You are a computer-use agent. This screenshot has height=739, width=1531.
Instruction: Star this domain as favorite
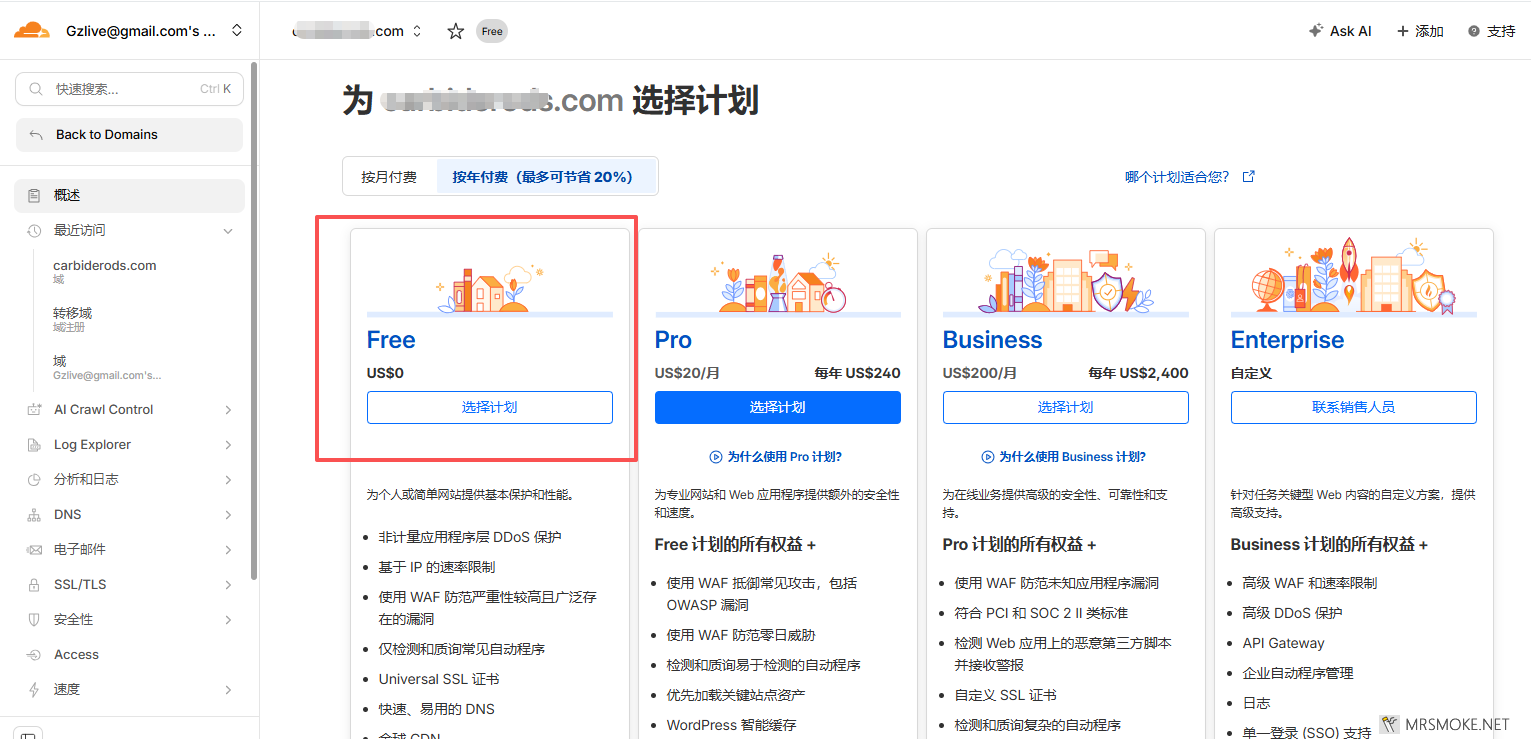point(456,31)
